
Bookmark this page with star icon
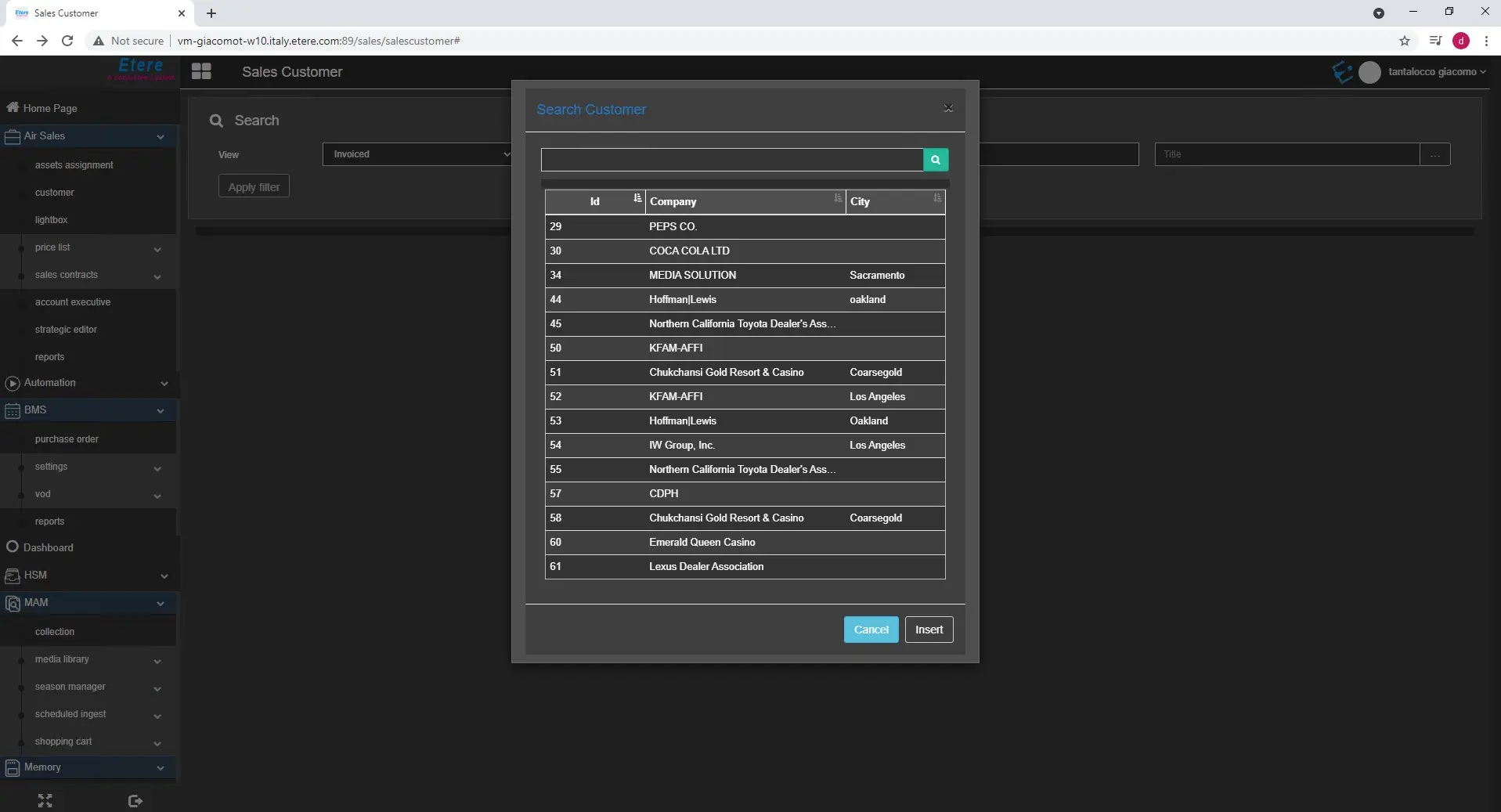(1405, 41)
